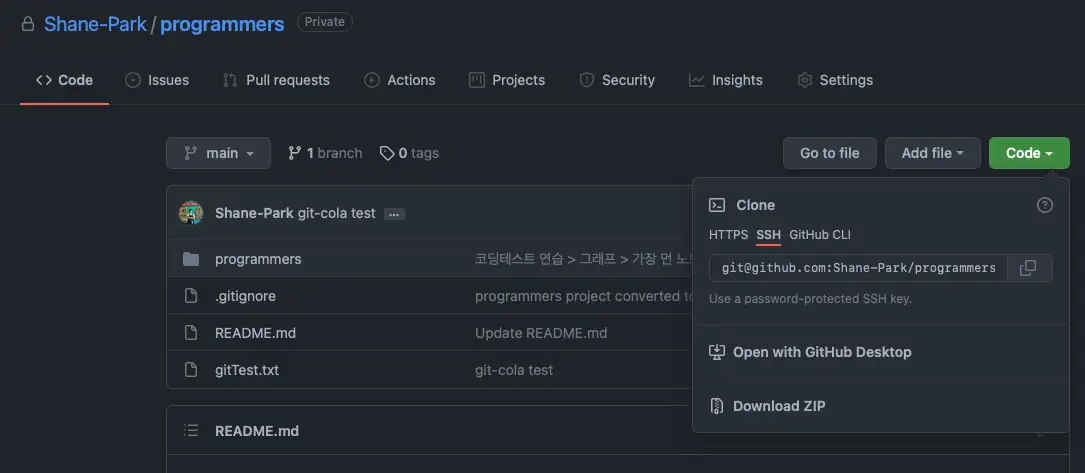
Task: Open the Security tab
Action: point(617,80)
